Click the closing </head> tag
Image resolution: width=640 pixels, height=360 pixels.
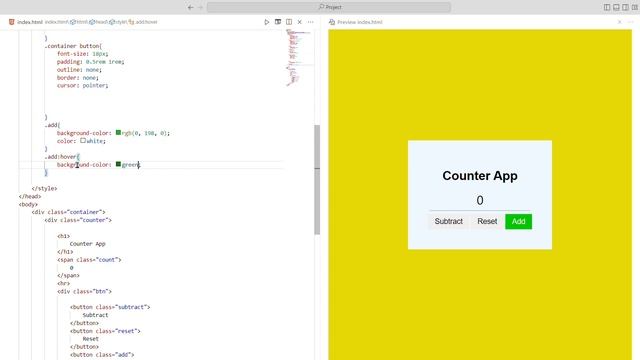click(x=30, y=196)
